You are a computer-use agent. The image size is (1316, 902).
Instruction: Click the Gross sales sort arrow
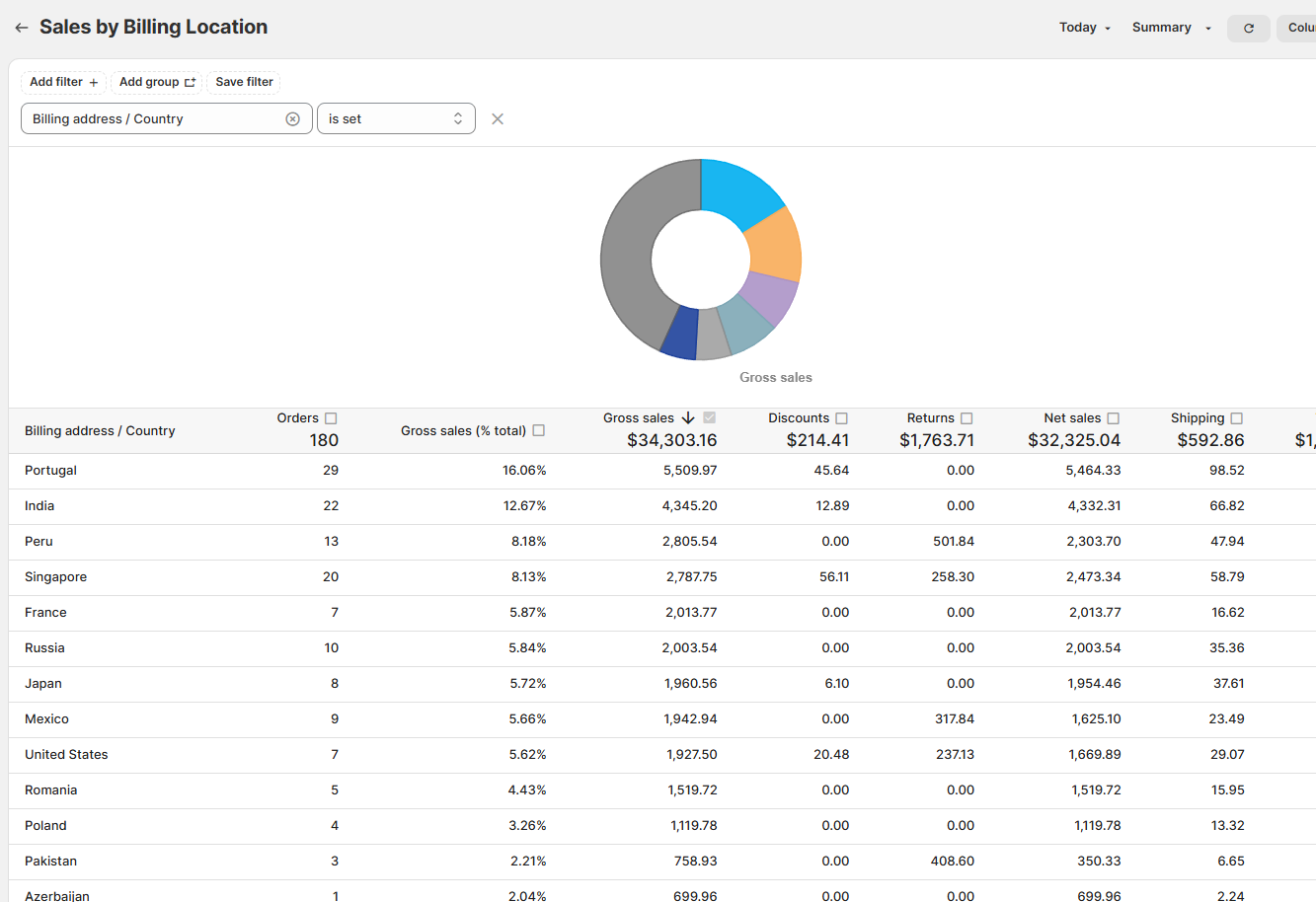pyautogui.click(x=688, y=418)
